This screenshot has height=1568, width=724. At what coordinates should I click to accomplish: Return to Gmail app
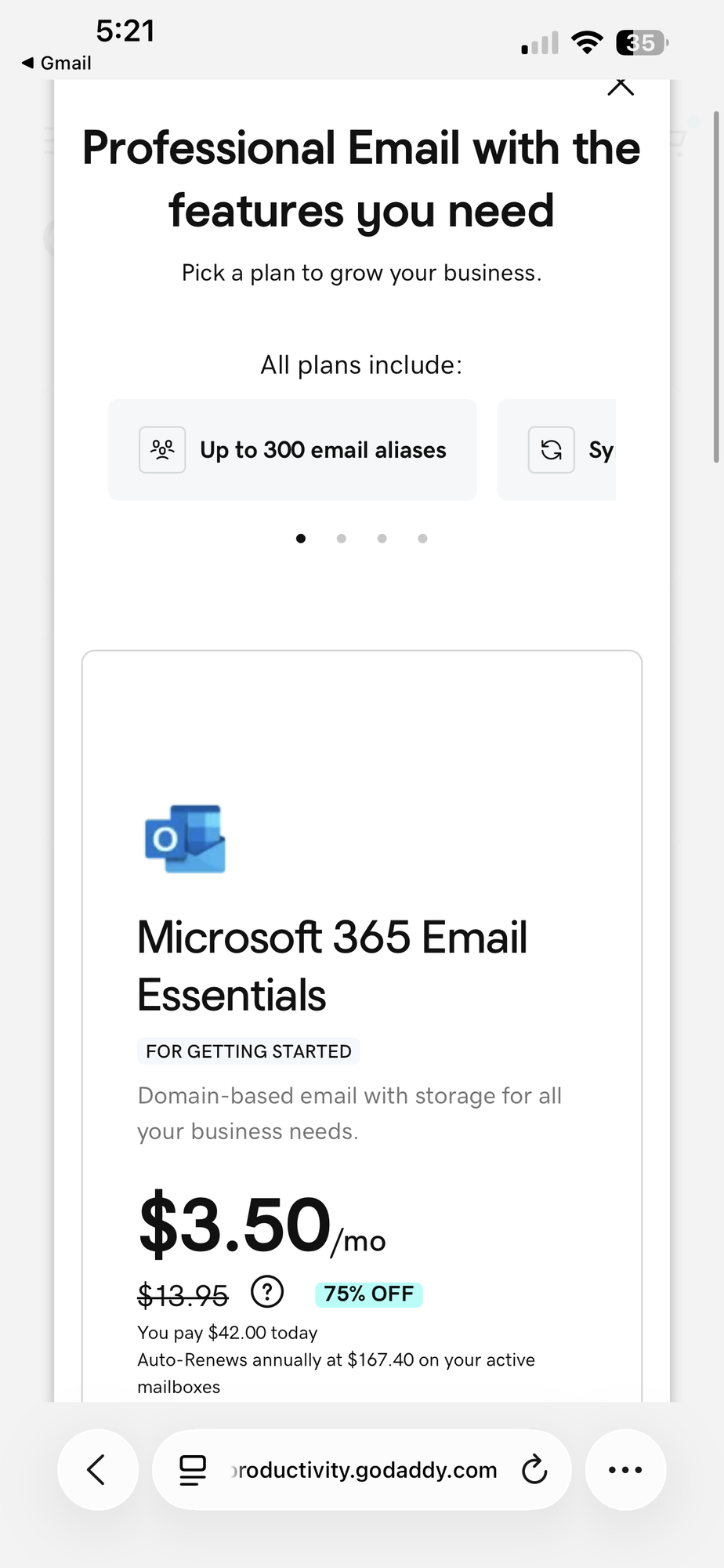(x=56, y=64)
